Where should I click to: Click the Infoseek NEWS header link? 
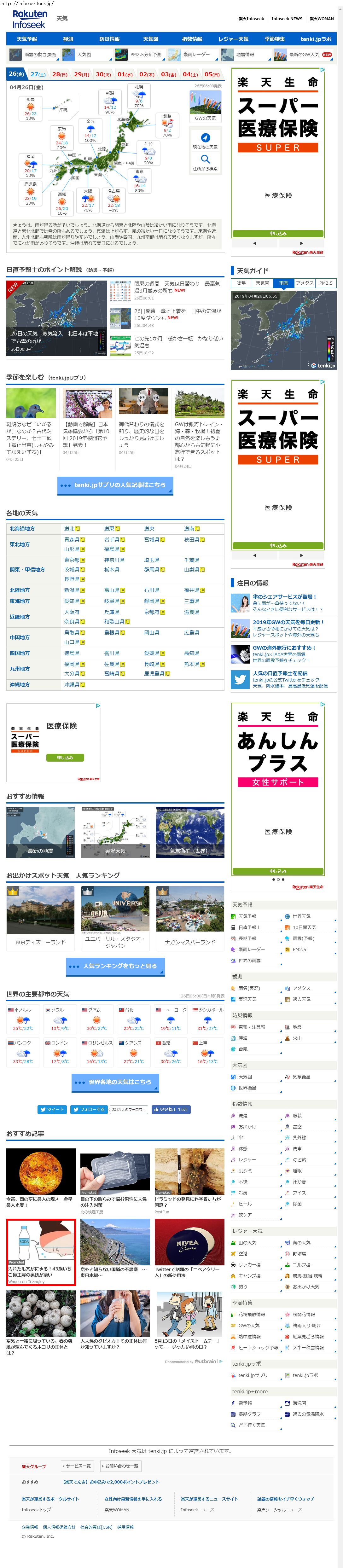pyautogui.click(x=287, y=19)
